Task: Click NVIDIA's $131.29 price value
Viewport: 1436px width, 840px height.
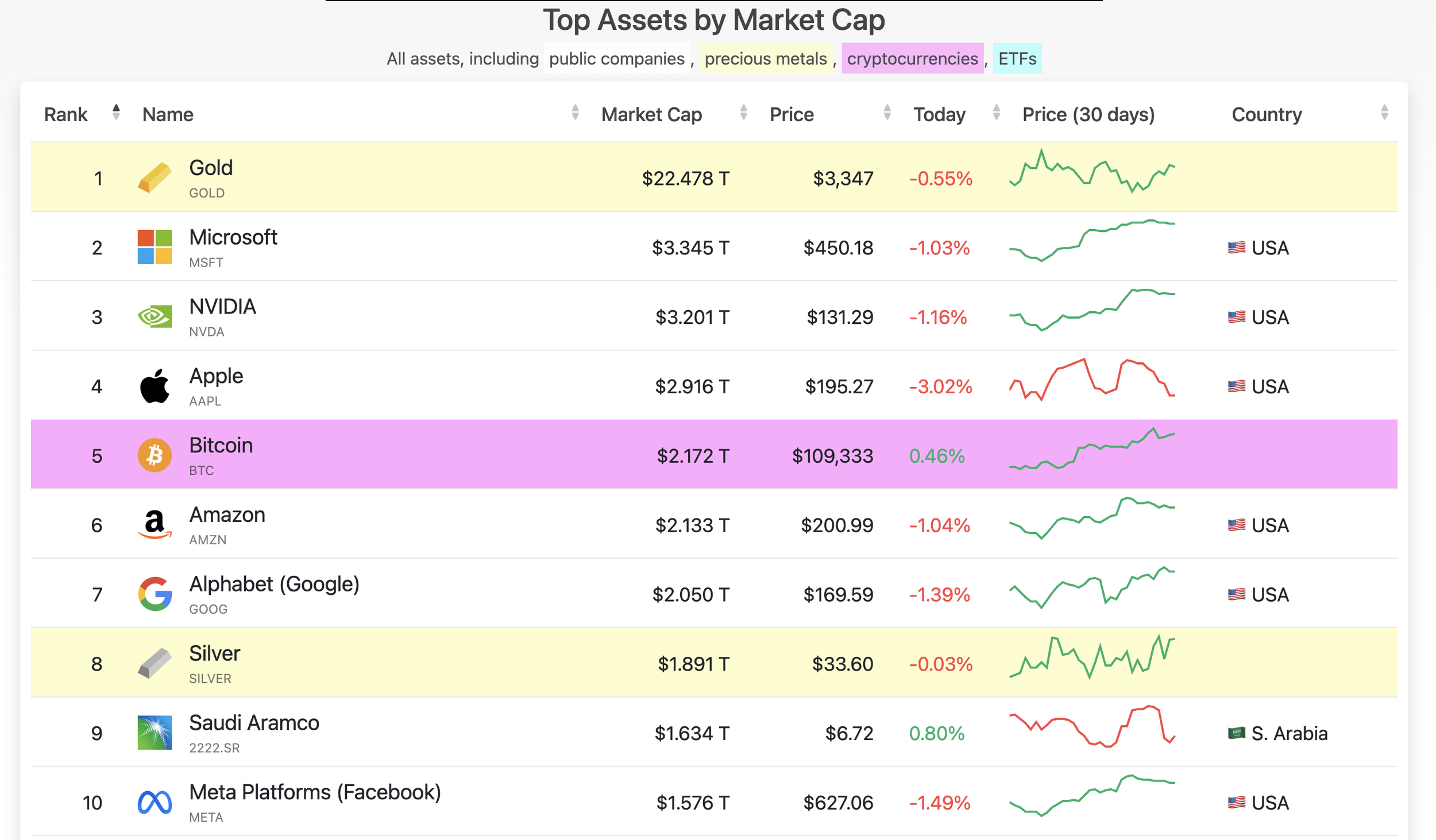Action: click(x=840, y=317)
